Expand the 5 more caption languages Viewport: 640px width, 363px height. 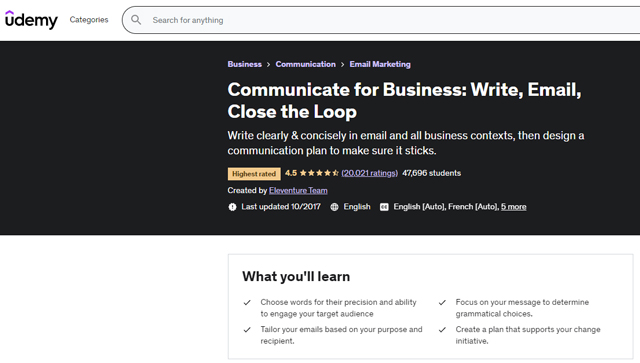pyautogui.click(x=513, y=207)
